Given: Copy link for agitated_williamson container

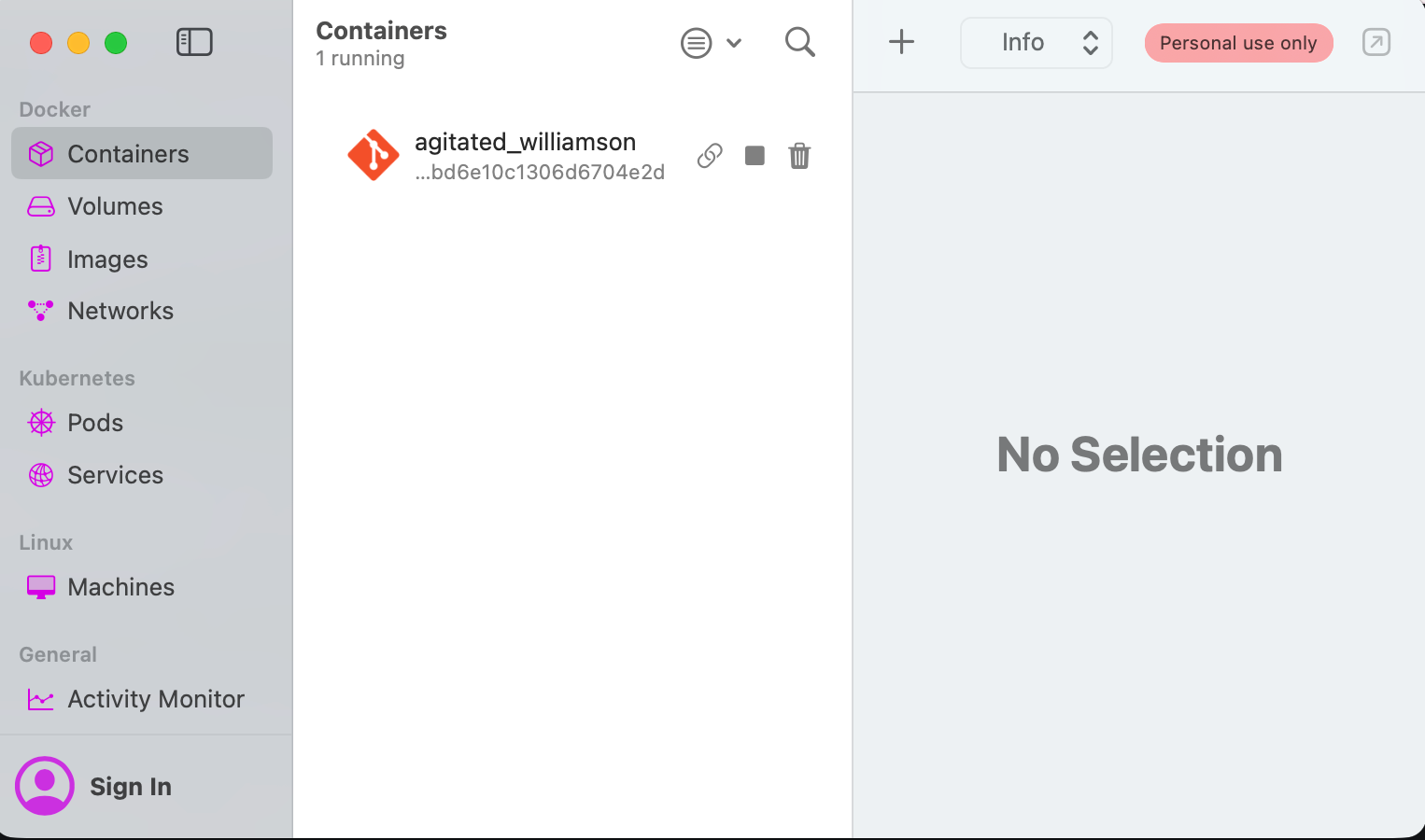Looking at the screenshot, I should 710,156.
